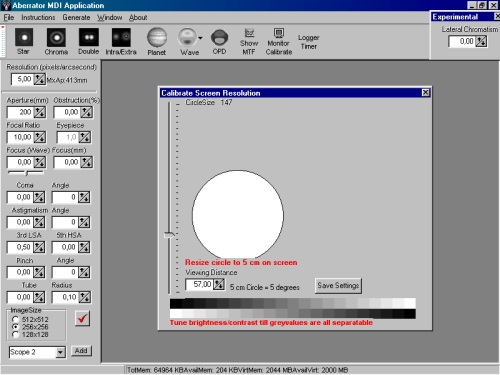Click the 5th HSA spinner icon

click(84, 247)
